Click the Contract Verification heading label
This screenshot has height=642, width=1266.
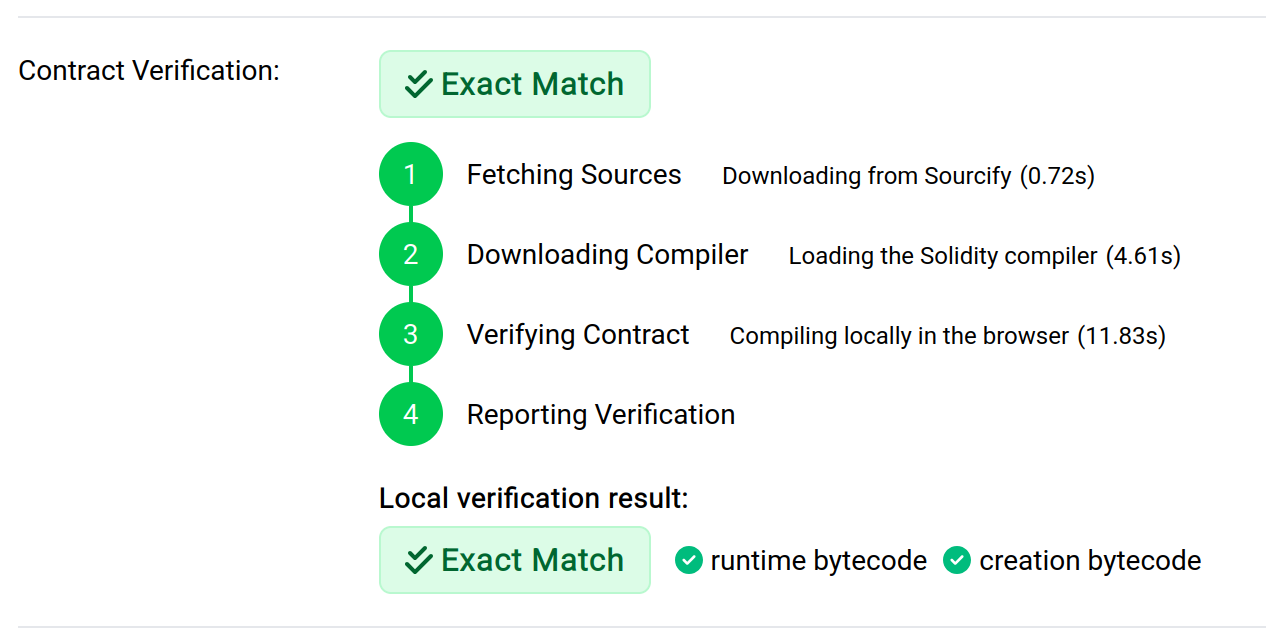coord(149,71)
